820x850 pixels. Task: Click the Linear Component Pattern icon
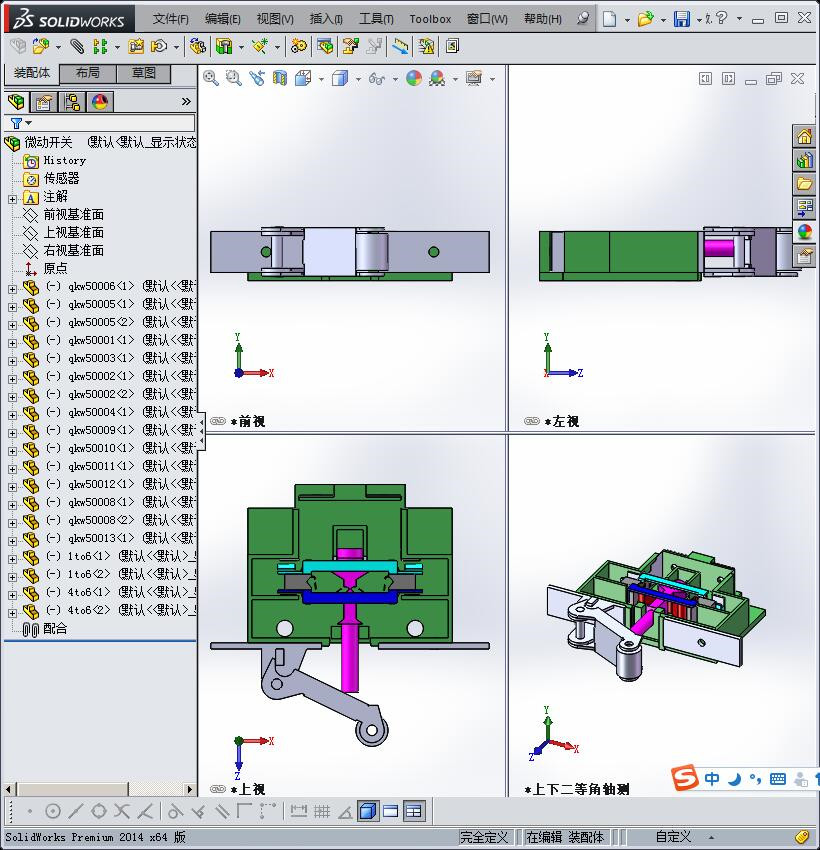100,47
